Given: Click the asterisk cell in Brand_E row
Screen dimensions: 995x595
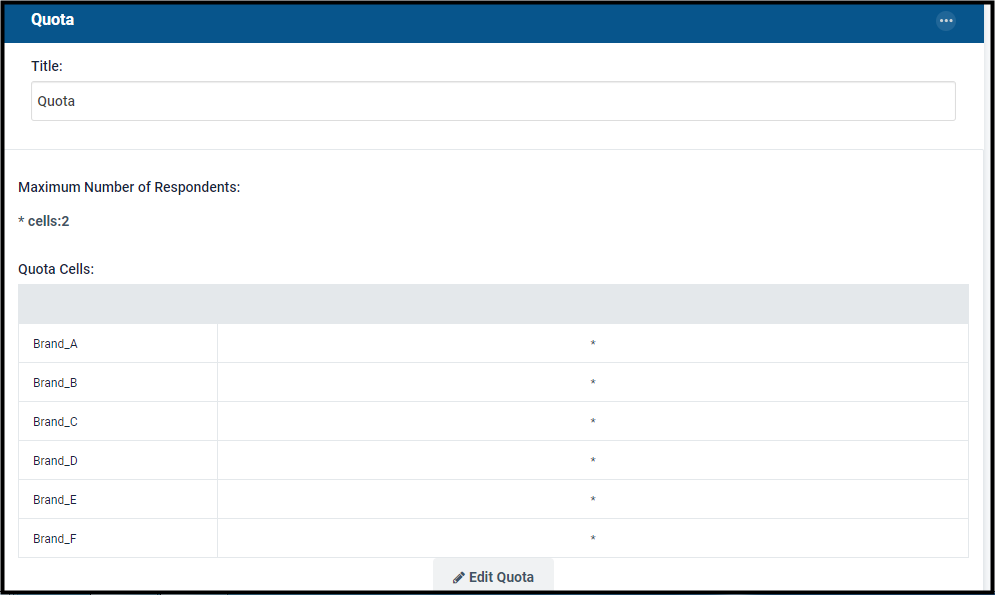Looking at the screenshot, I should 593,499.
